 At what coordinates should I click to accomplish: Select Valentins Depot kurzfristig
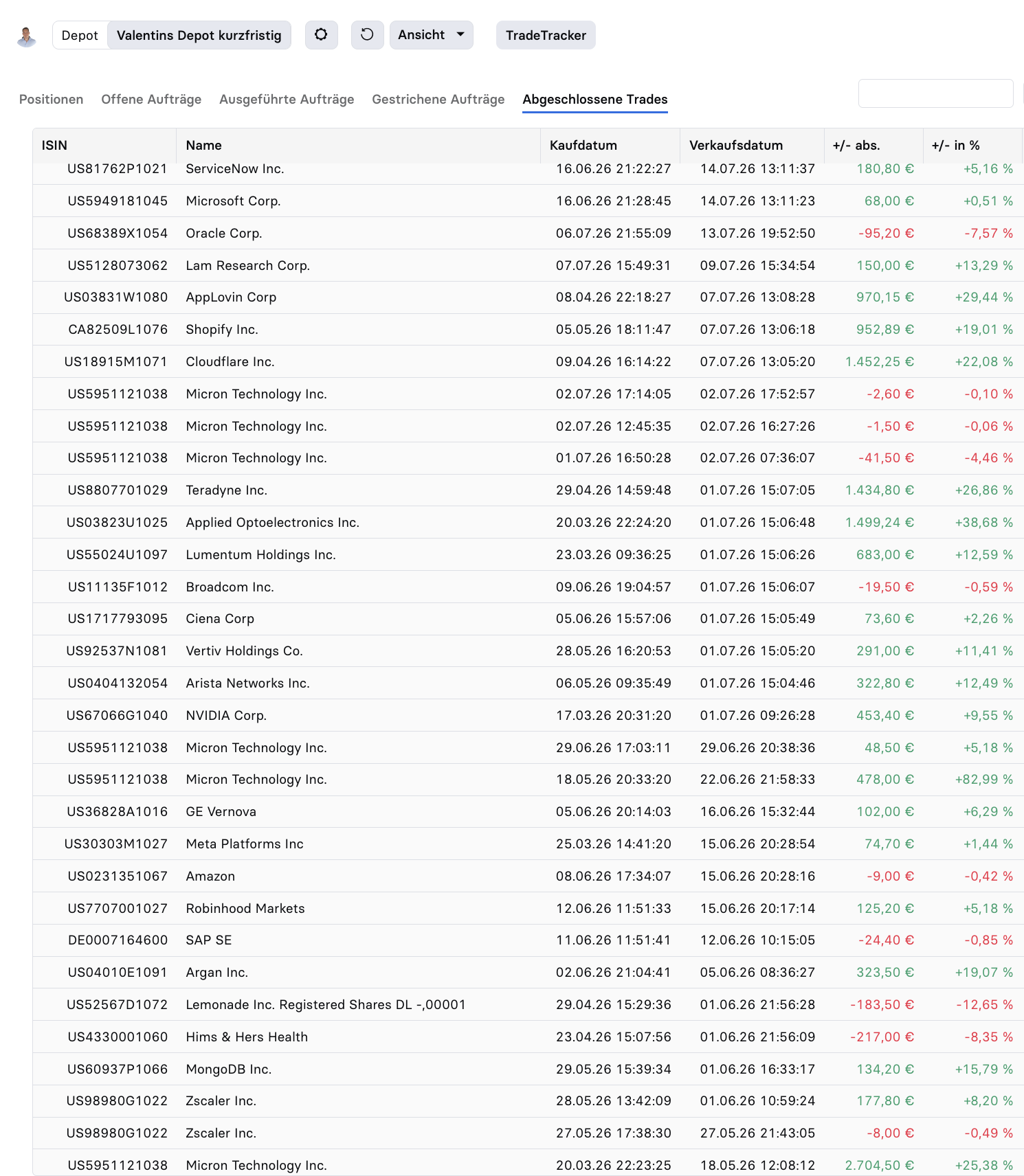199,35
